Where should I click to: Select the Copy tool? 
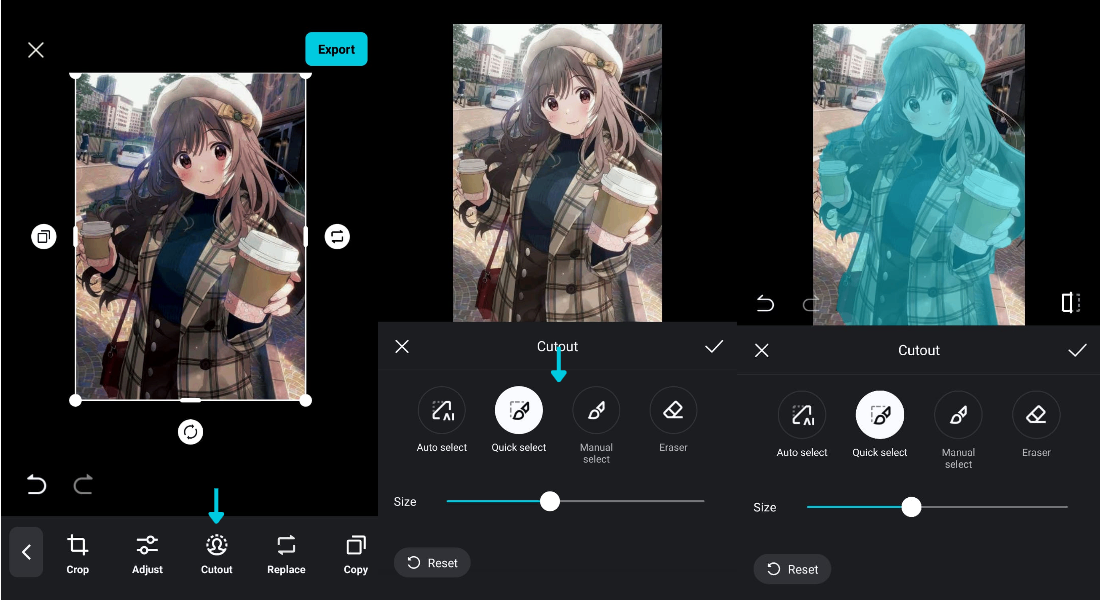(x=356, y=554)
